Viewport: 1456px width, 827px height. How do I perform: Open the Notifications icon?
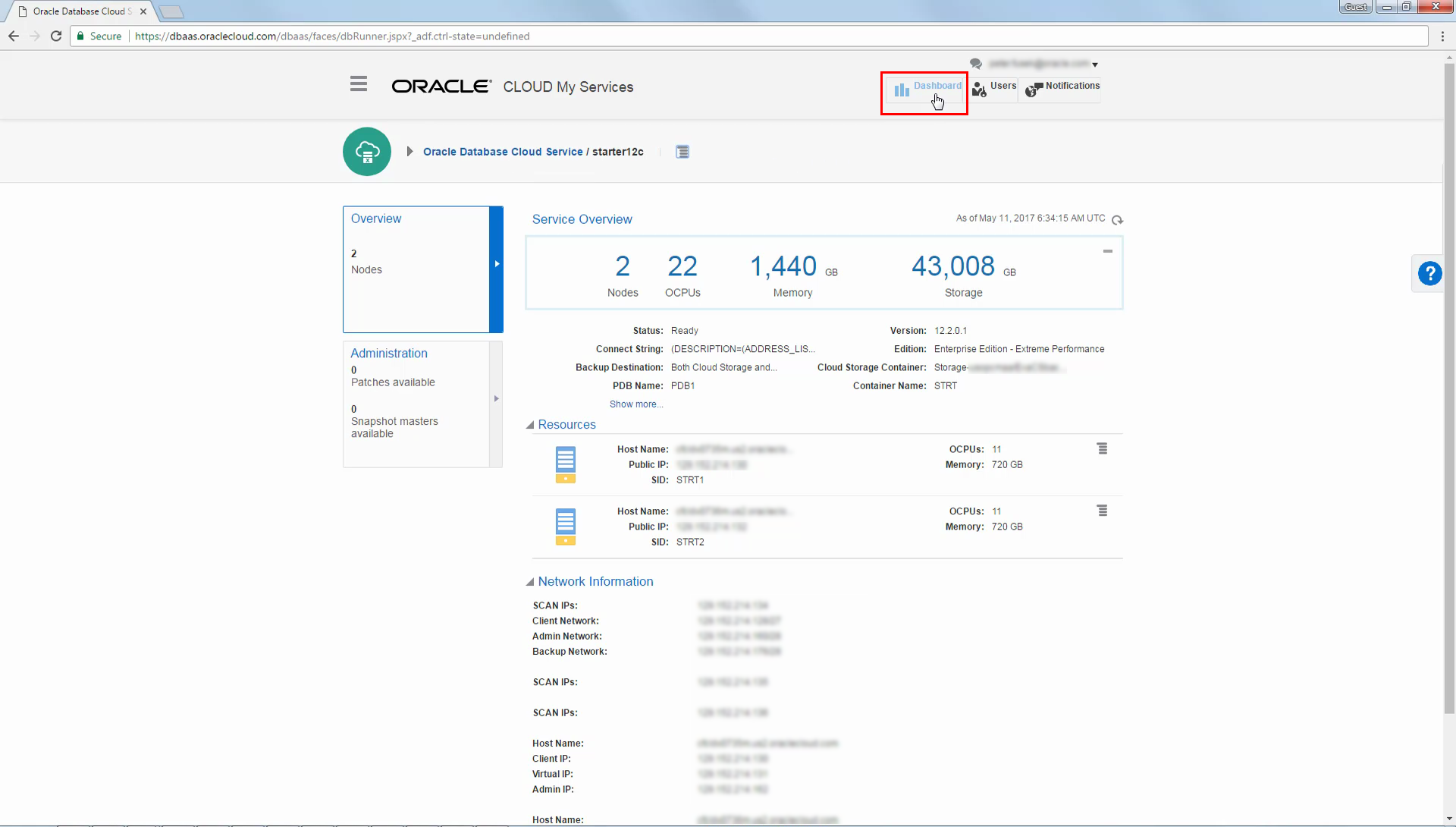coord(1033,90)
